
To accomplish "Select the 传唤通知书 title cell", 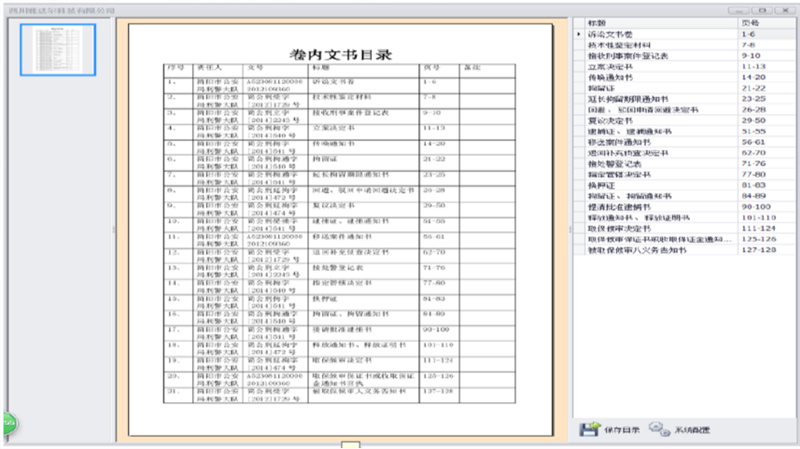I will tap(661, 77).
